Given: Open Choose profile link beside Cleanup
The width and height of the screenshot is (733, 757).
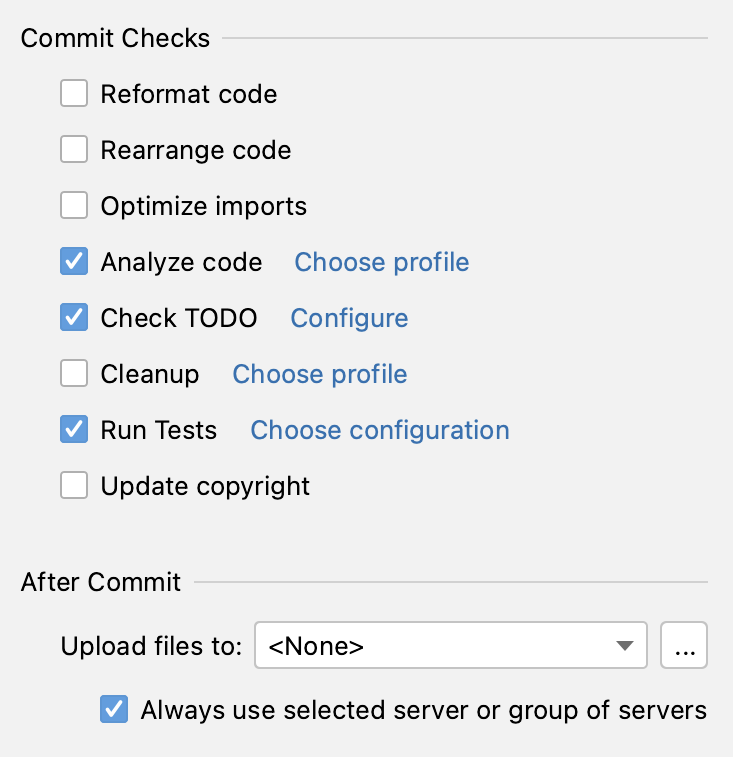Looking at the screenshot, I should click(x=320, y=374).
